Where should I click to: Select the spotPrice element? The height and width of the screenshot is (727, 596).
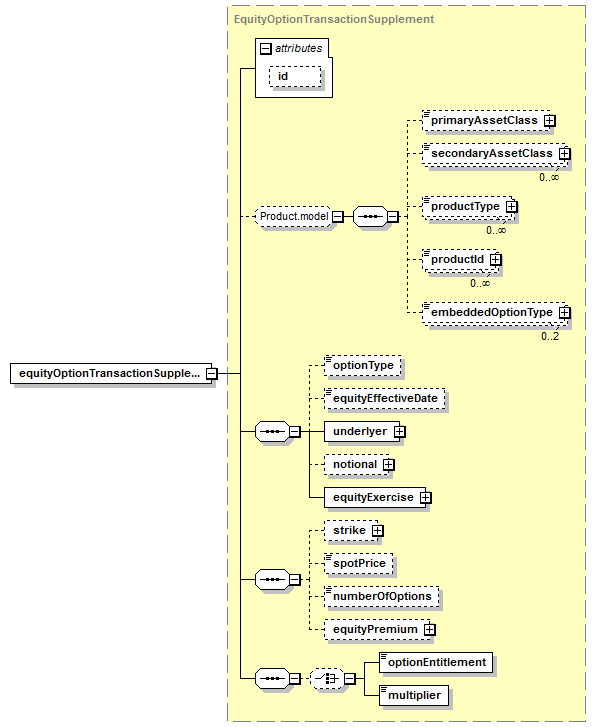tap(359, 563)
